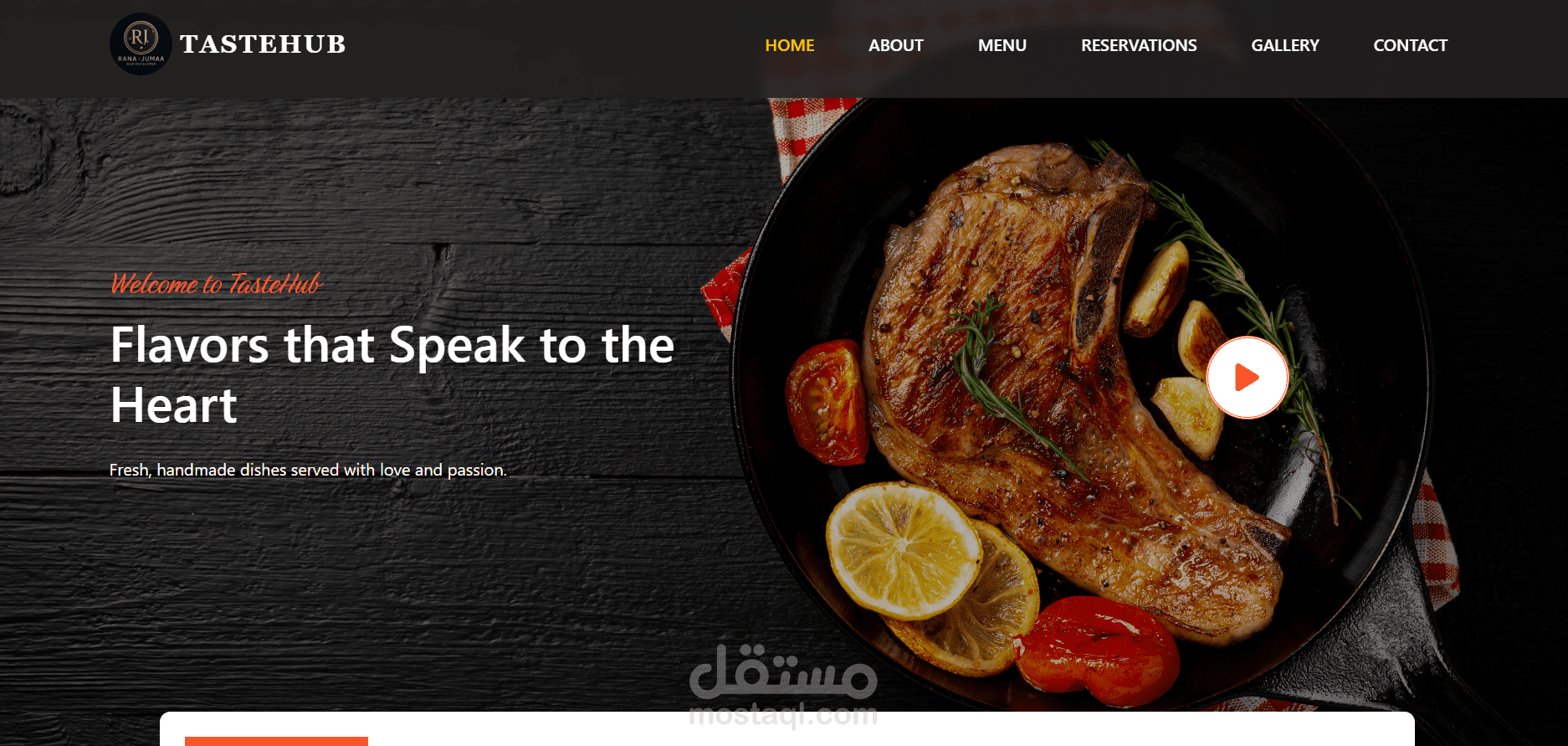The width and height of the screenshot is (1568, 746).
Task: Click the white card panel at the page bottom
Action: (x=787, y=729)
